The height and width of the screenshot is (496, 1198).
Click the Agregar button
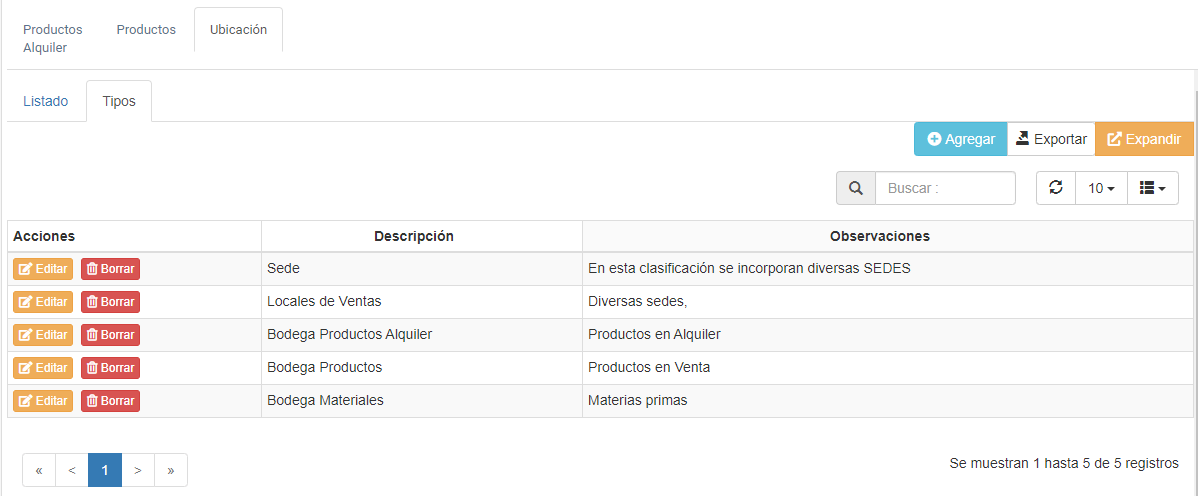click(960, 139)
